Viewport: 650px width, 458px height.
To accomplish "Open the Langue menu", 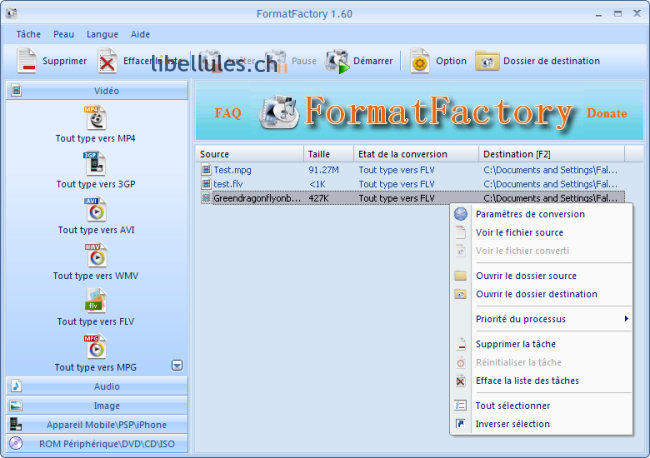I will [x=102, y=34].
